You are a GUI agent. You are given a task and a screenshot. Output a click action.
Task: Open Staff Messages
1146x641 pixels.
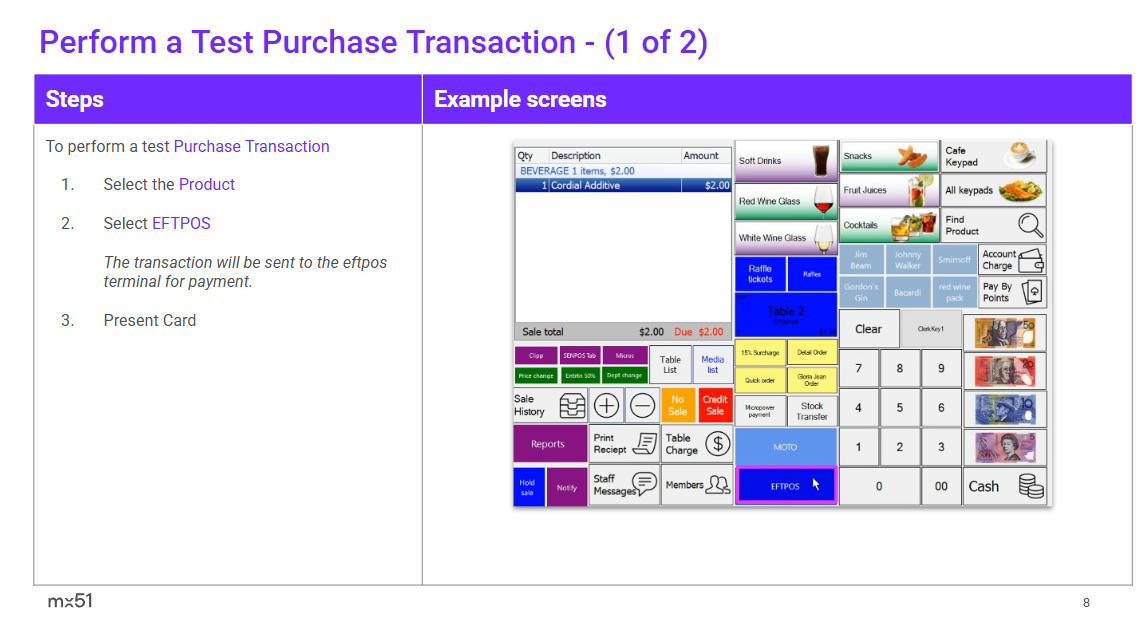(x=623, y=485)
